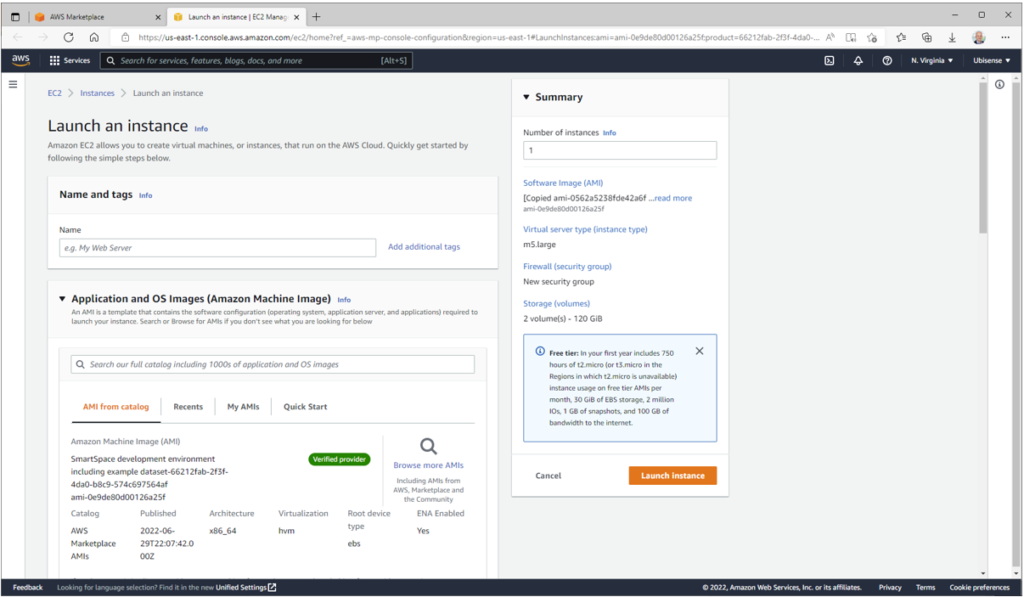Click the Free tier info icon

coord(540,351)
